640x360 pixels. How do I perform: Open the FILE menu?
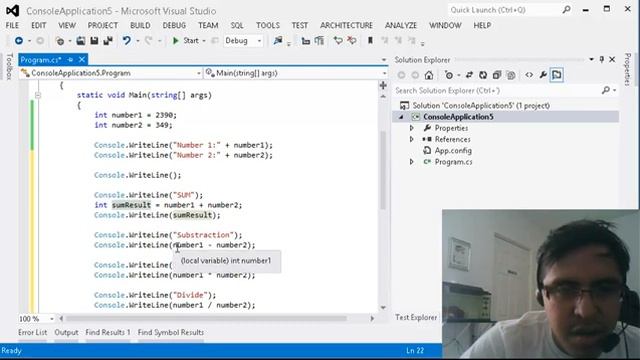click(12, 25)
